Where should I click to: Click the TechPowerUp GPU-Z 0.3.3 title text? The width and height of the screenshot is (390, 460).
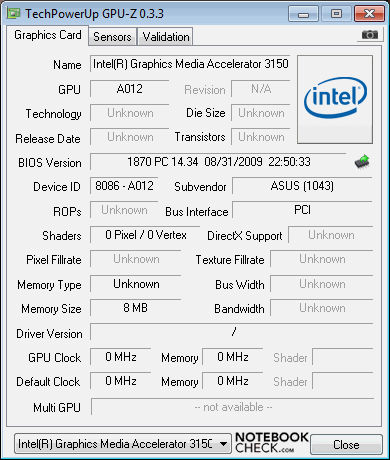tap(94, 14)
